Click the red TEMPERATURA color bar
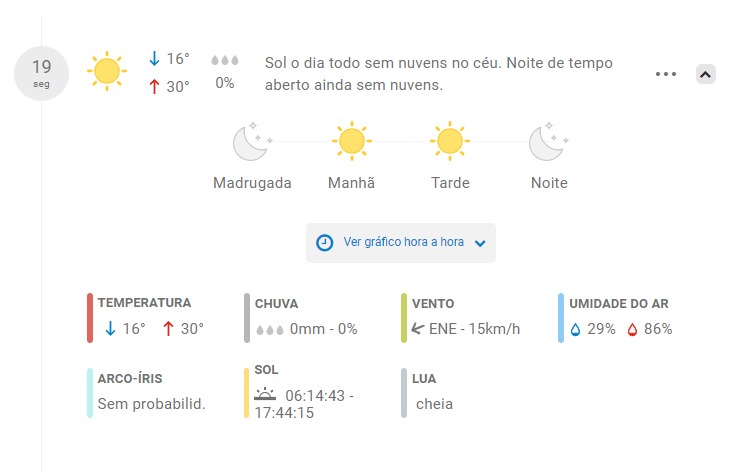The image size is (730, 473). pos(90,318)
